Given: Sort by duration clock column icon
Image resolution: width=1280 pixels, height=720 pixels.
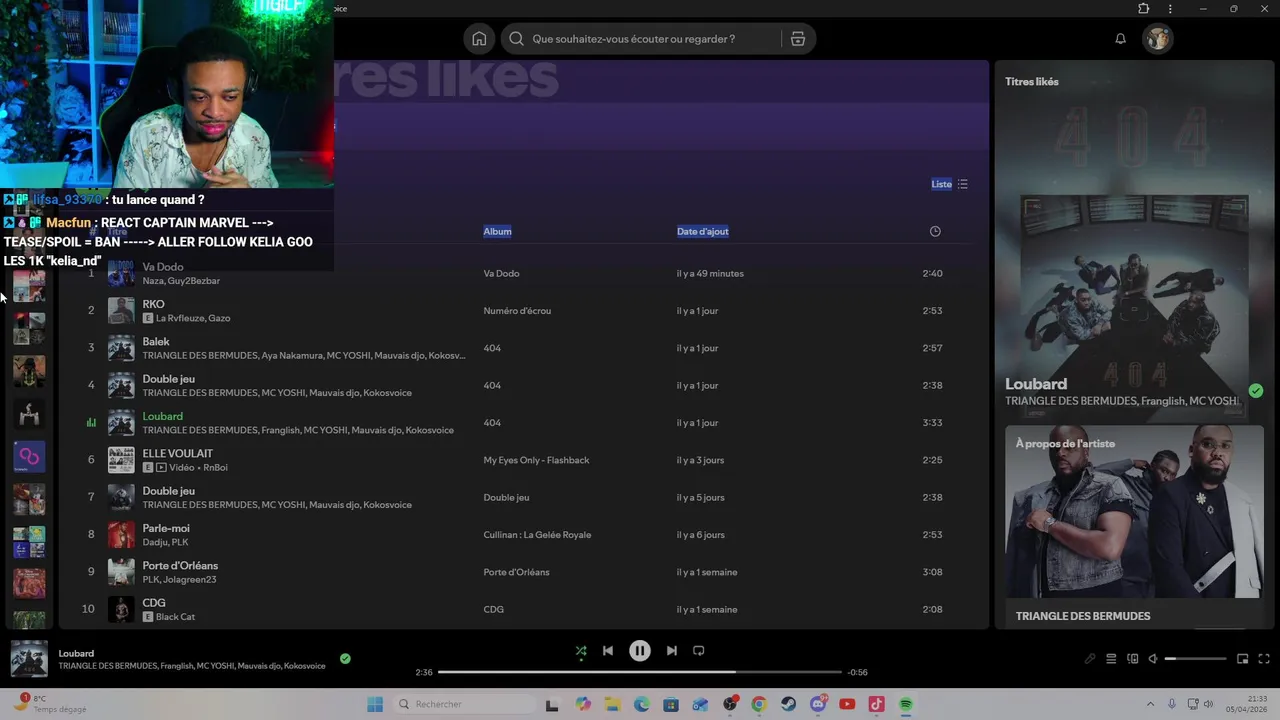Looking at the screenshot, I should tap(935, 231).
